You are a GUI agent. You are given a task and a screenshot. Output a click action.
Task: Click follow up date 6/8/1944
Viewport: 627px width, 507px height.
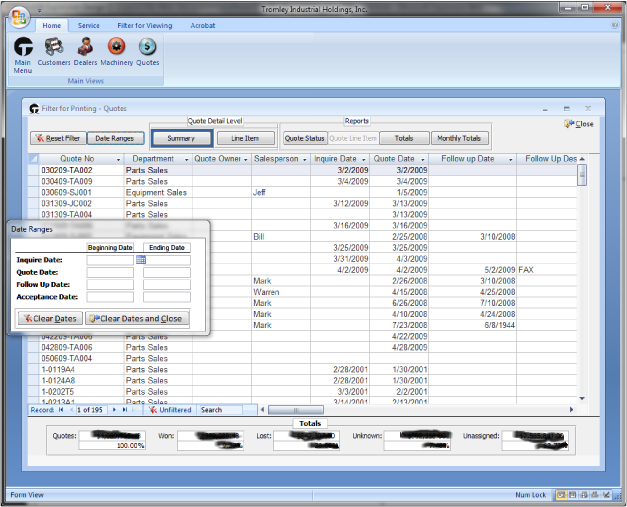pos(472,325)
